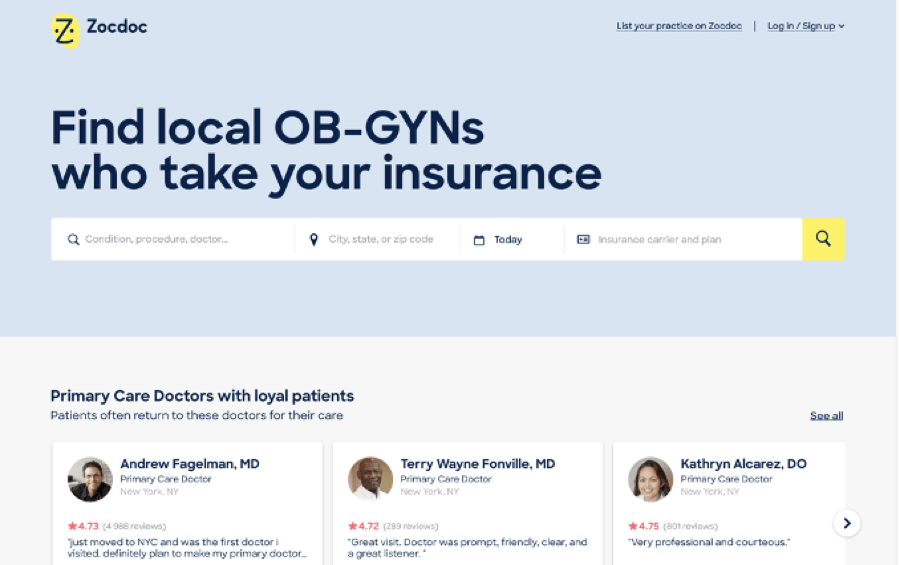The width and height of the screenshot is (900, 565).
Task: Select Kathryn Alcarez's profile photo
Action: pyautogui.click(x=650, y=479)
